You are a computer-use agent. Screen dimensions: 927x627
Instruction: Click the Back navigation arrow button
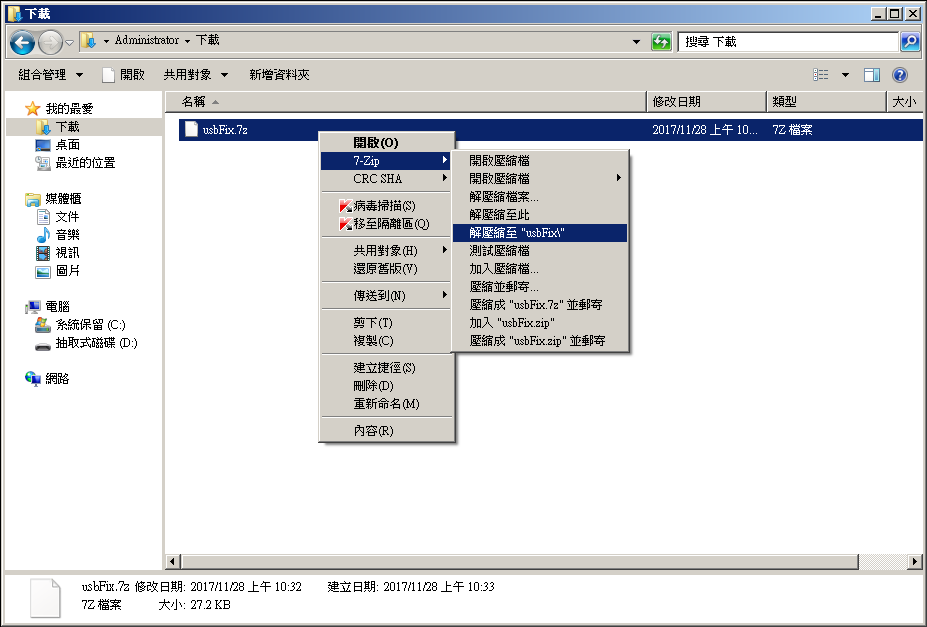(x=23, y=42)
